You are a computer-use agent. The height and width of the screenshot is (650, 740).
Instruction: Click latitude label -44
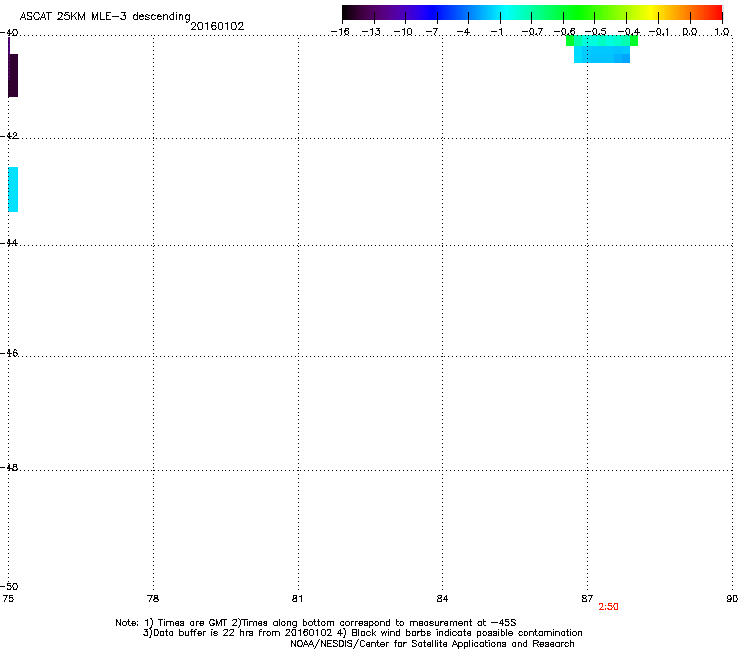coord(9,243)
